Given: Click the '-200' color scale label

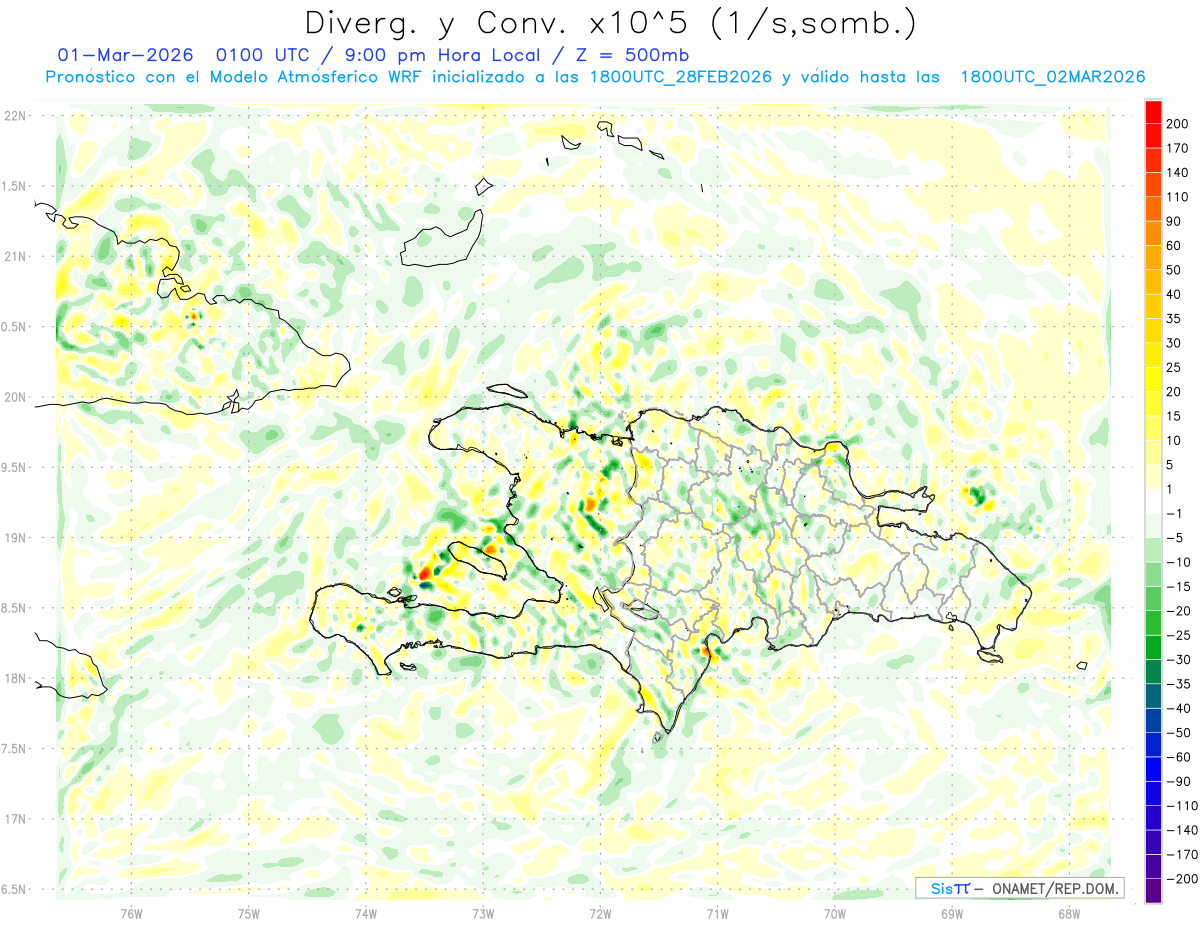Looking at the screenshot, I should click(x=1182, y=878).
